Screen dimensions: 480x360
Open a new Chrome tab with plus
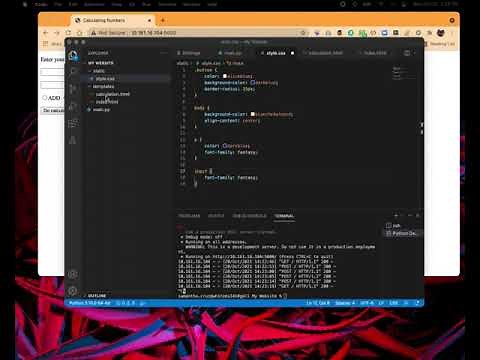click(163, 20)
